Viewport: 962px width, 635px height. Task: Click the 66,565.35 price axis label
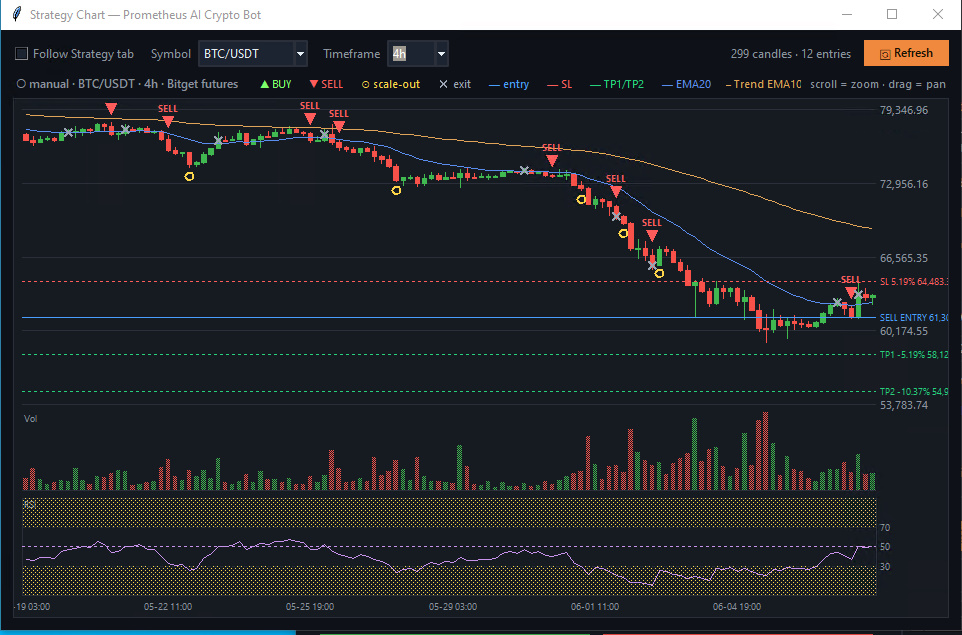[904, 258]
